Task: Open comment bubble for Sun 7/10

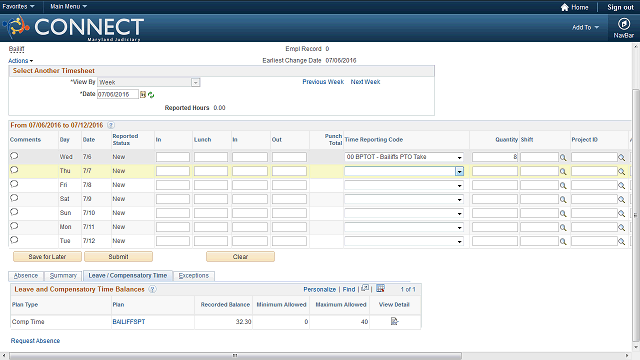Action: pos(14,212)
